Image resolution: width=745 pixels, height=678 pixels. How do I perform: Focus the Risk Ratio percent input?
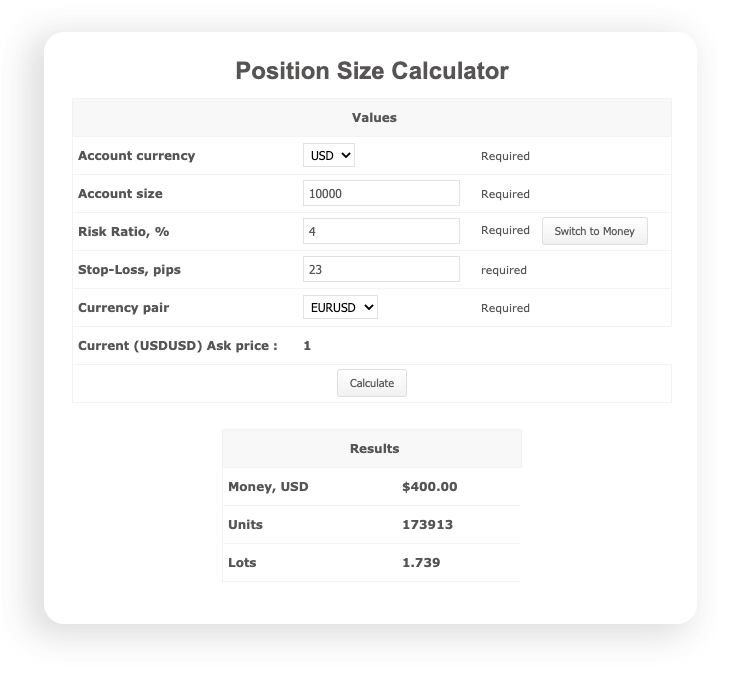381,231
